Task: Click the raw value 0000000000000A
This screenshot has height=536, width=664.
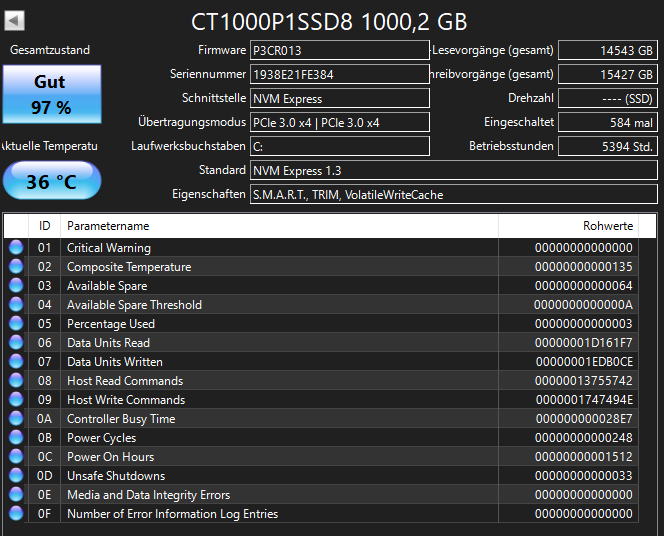Action: pyautogui.click(x=584, y=304)
